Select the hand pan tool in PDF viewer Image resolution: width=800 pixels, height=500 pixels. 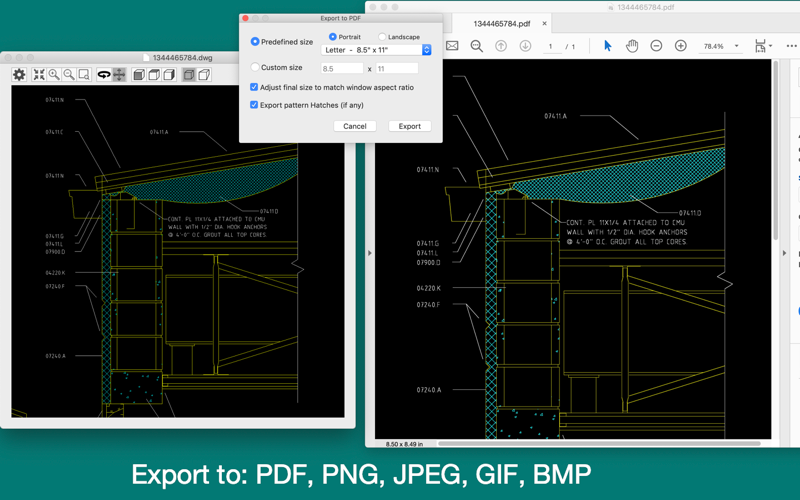pos(632,46)
